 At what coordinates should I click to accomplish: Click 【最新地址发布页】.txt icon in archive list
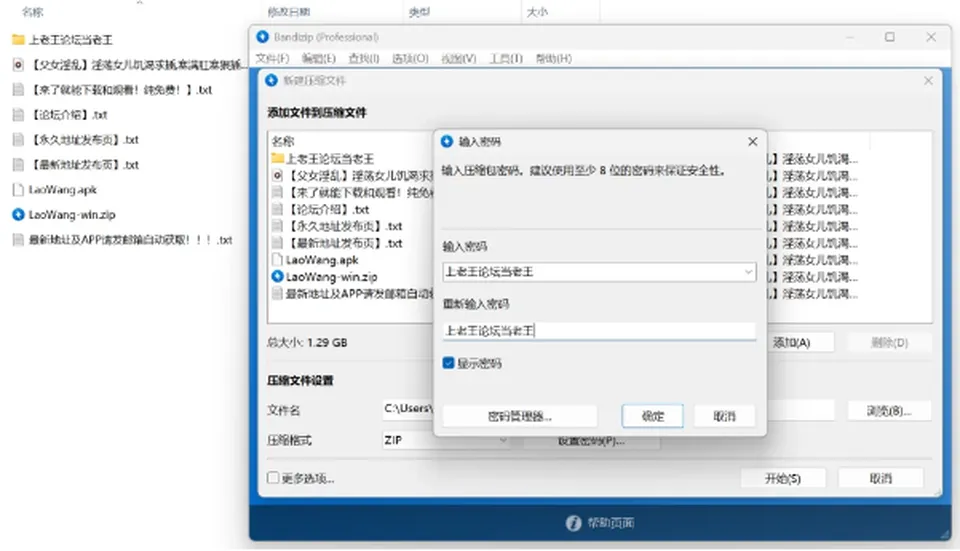click(x=277, y=243)
